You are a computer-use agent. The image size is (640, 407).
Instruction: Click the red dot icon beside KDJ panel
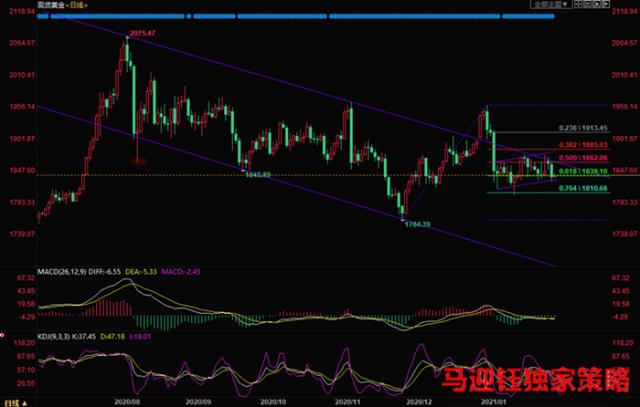click(2, 335)
